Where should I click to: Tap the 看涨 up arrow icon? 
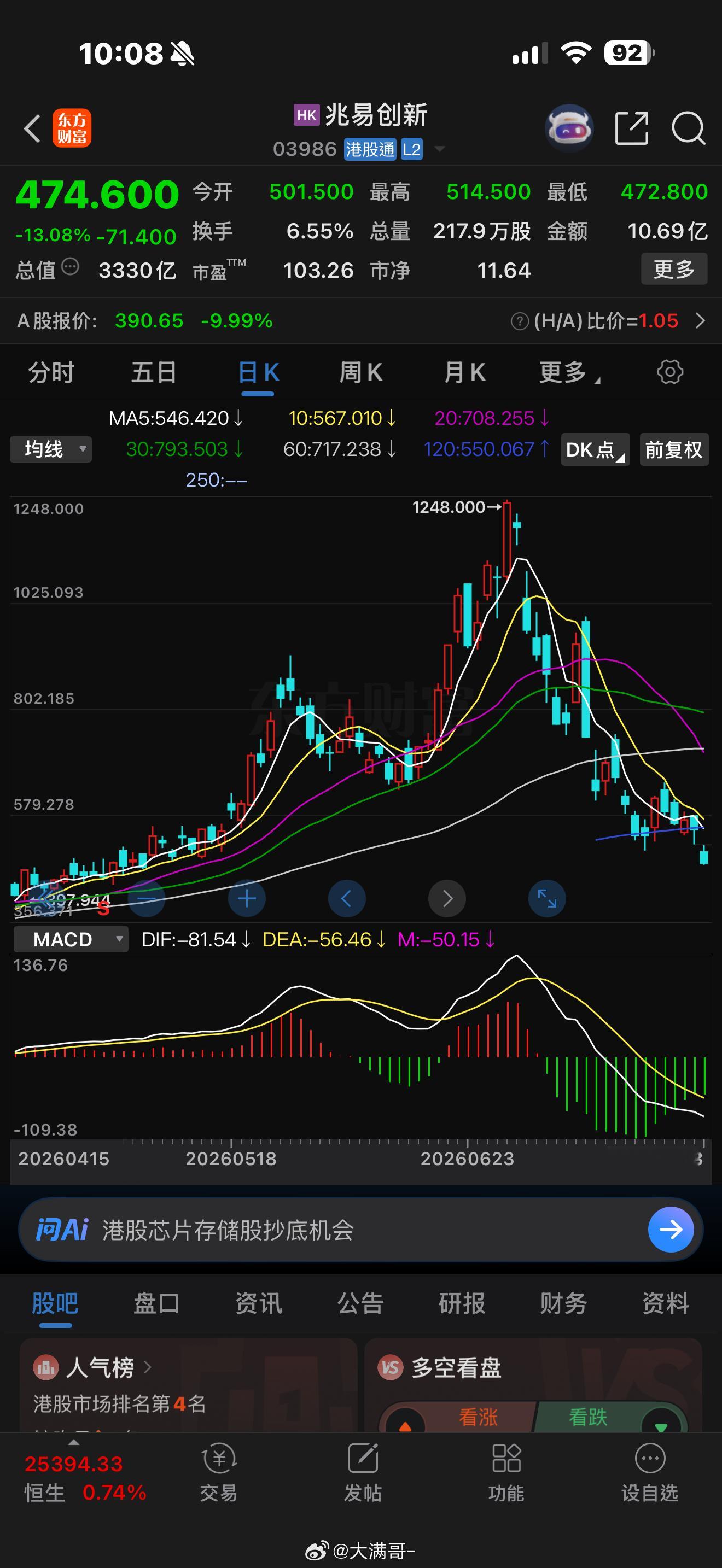405,1422
